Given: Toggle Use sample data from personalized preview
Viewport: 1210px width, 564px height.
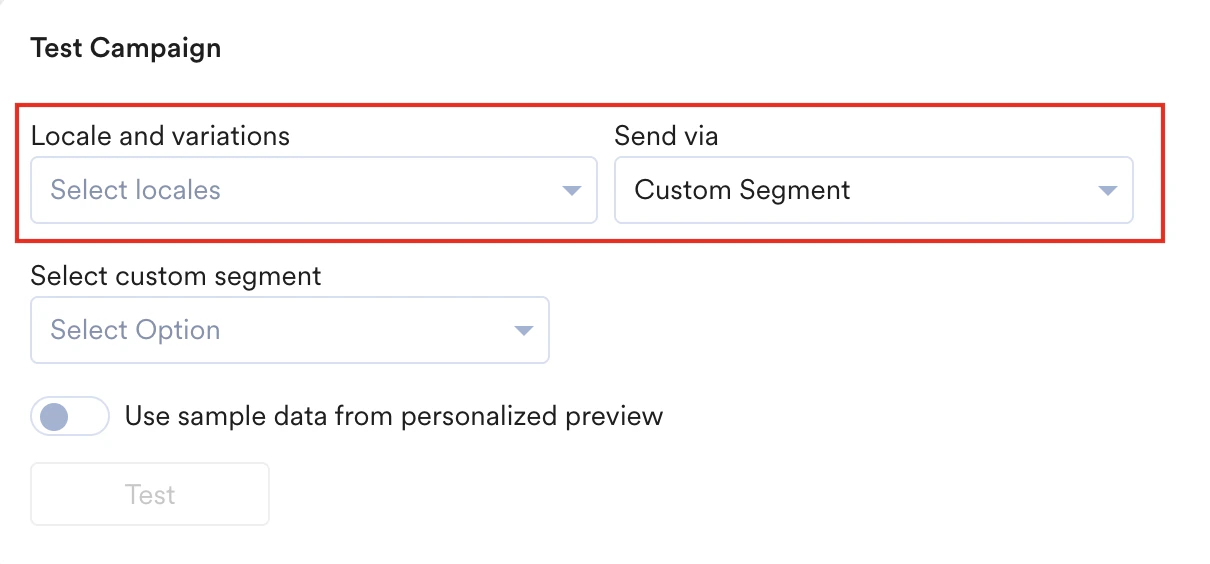Looking at the screenshot, I should (69, 416).
